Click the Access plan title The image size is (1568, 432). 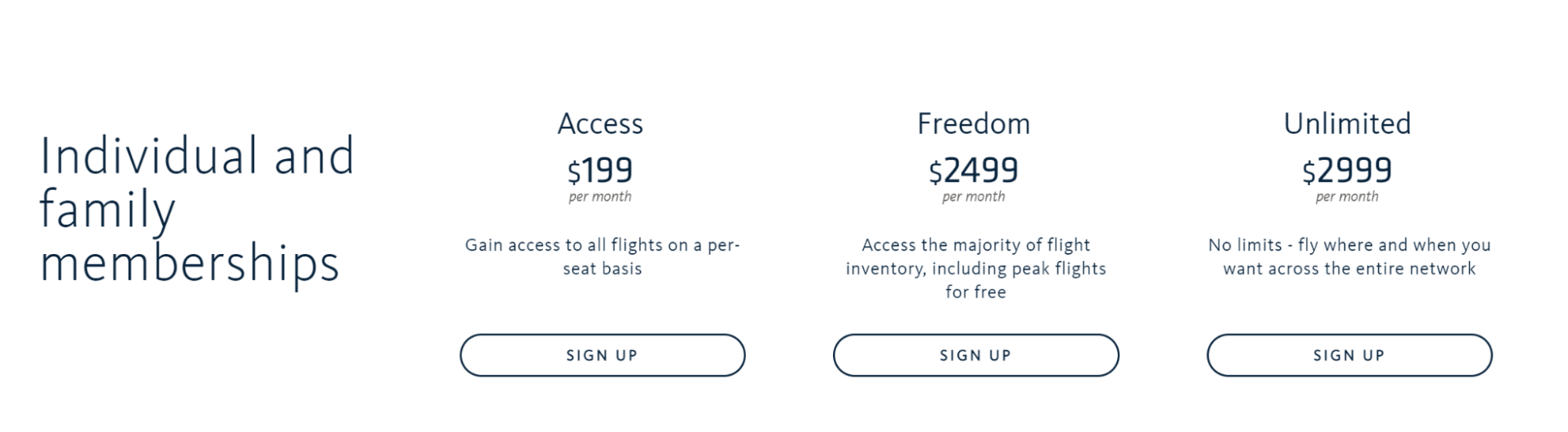tap(600, 124)
